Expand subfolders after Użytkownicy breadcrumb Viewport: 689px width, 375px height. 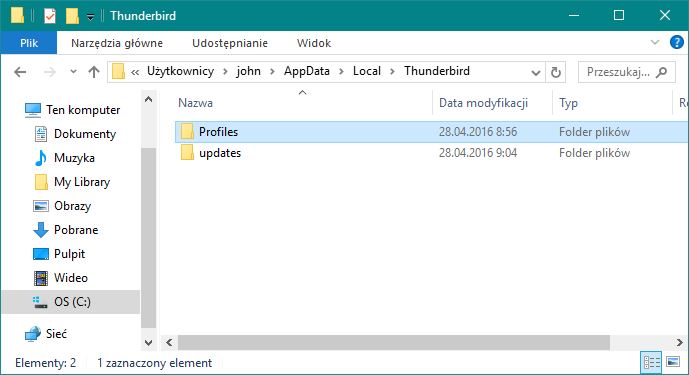point(225,72)
